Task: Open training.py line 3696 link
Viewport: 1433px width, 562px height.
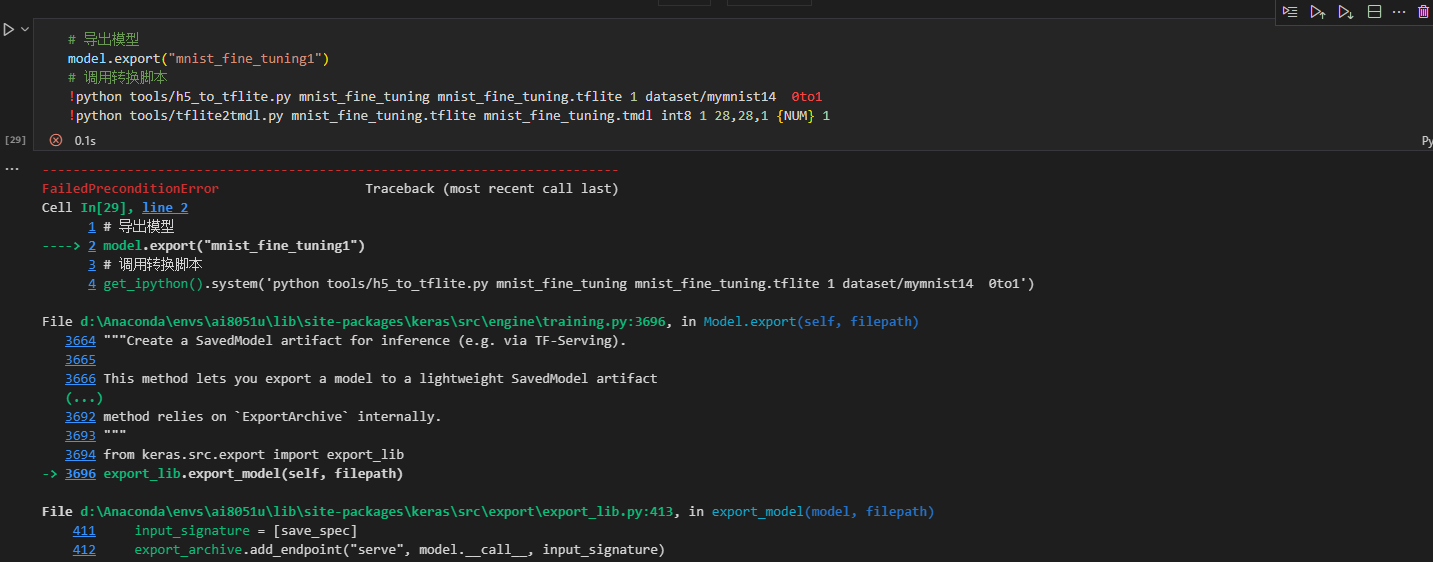Action: pos(80,474)
